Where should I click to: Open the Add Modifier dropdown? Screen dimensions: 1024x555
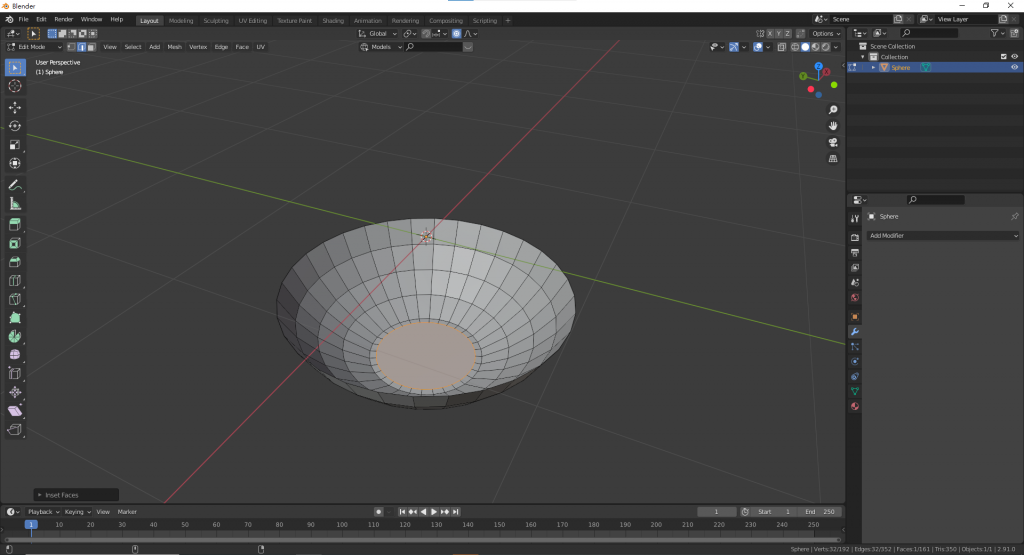click(x=943, y=236)
